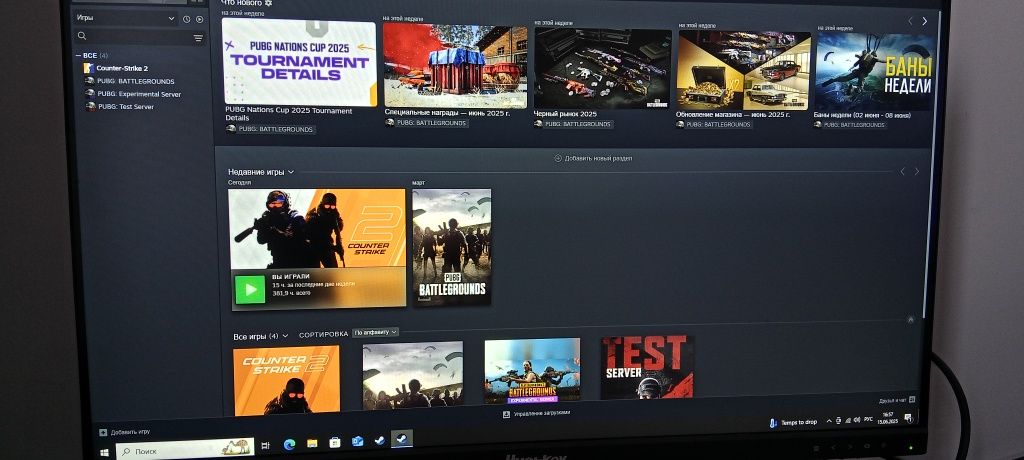Open Counter-Strike 2 recent game banner
Screen dimensions: 1024x460
click(x=317, y=248)
